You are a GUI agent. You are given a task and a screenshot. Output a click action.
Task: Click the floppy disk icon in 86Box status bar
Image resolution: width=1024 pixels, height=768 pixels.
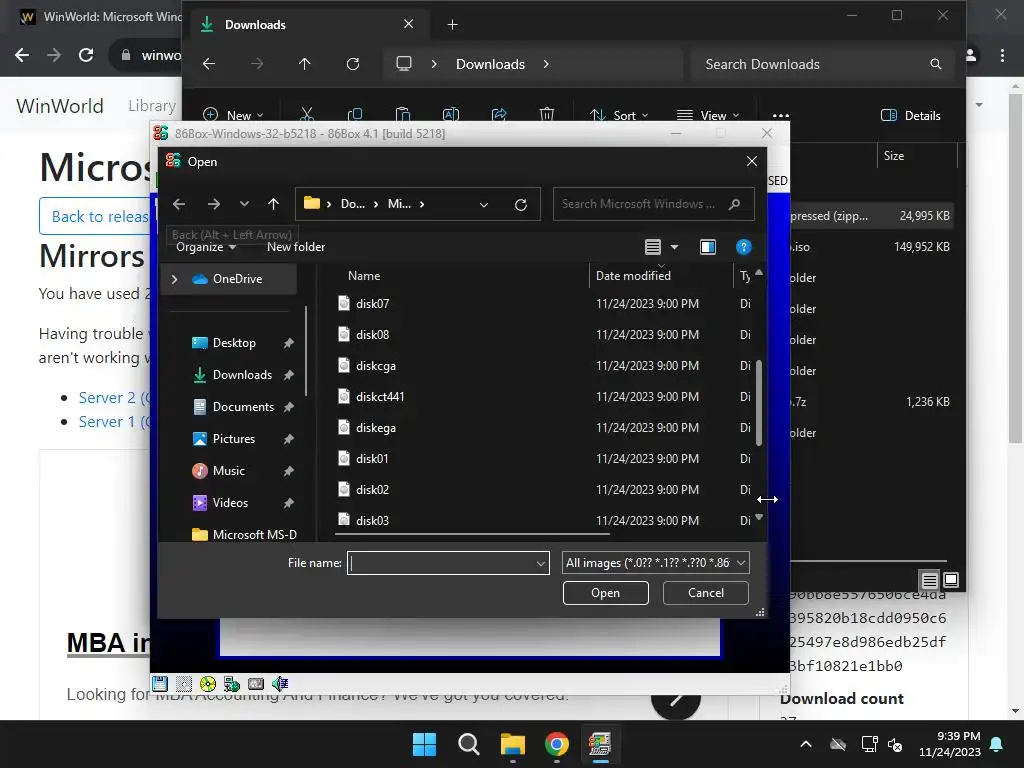pos(160,684)
